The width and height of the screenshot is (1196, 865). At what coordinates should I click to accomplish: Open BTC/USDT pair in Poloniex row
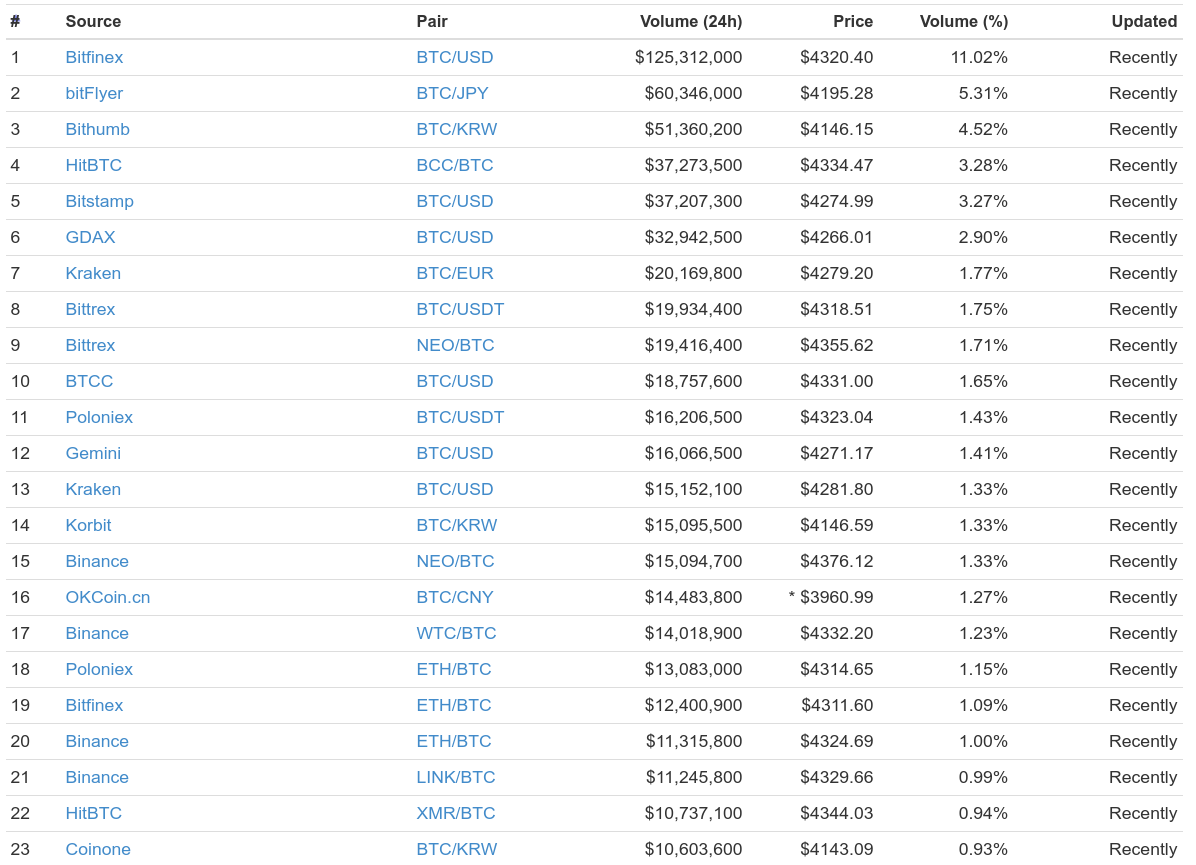(460, 417)
